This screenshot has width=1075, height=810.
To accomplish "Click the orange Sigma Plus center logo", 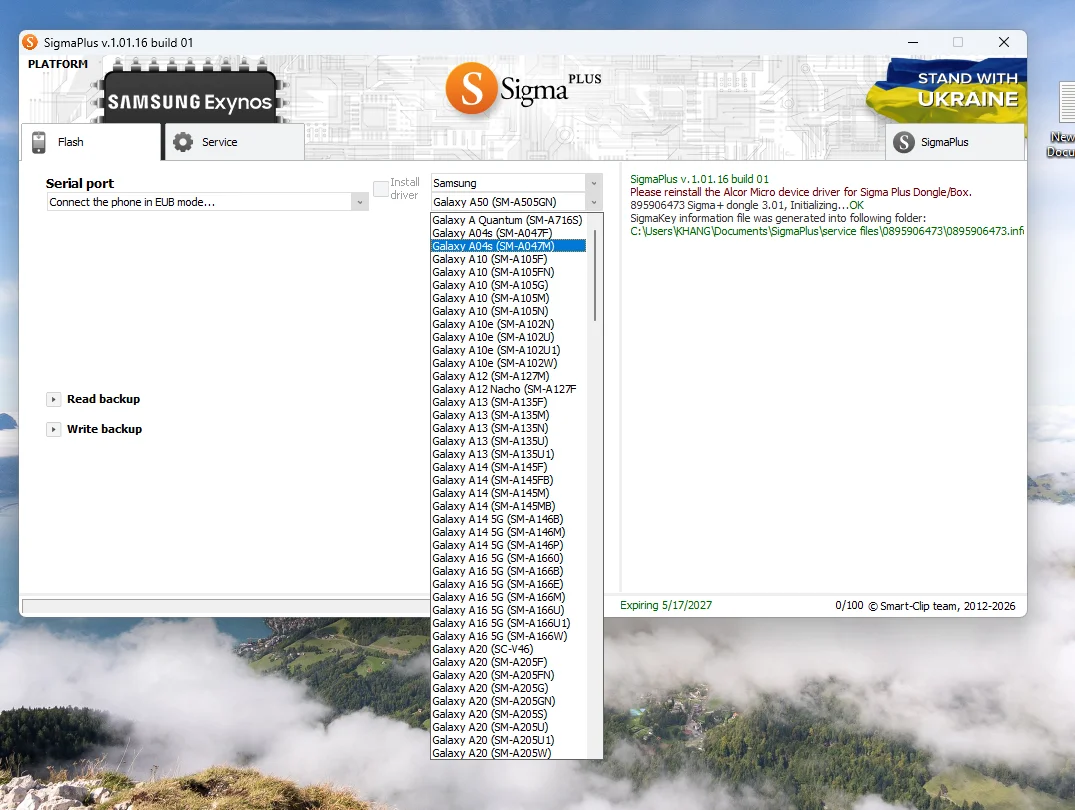I will point(524,89).
